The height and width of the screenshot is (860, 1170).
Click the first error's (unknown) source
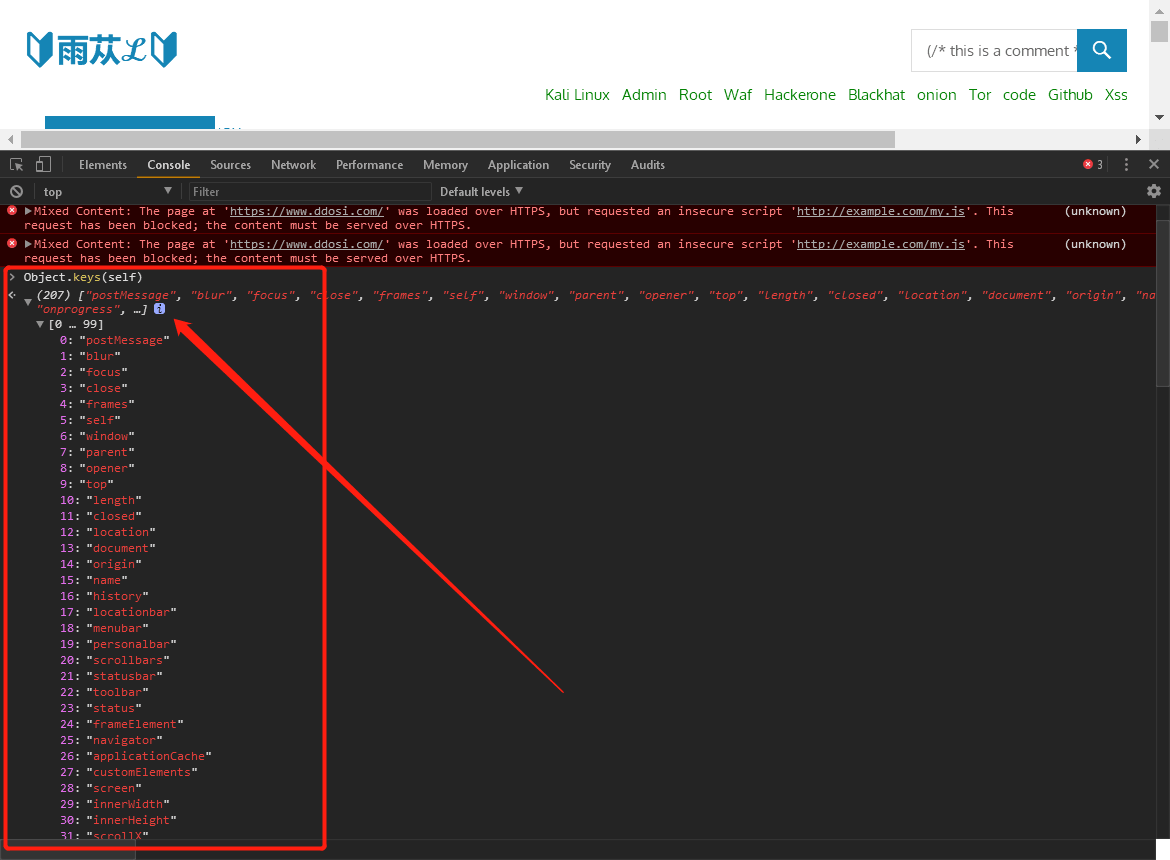1095,211
